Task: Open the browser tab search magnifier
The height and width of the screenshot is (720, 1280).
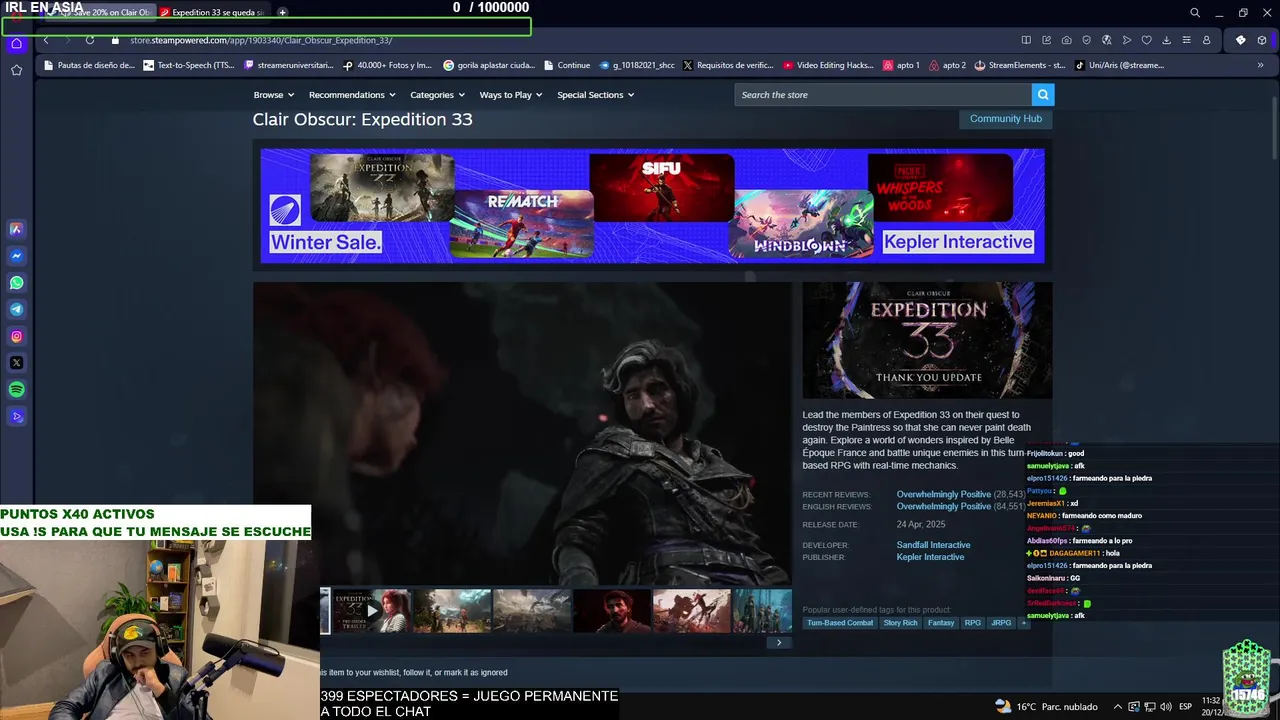Action: click(x=1195, y=13)
